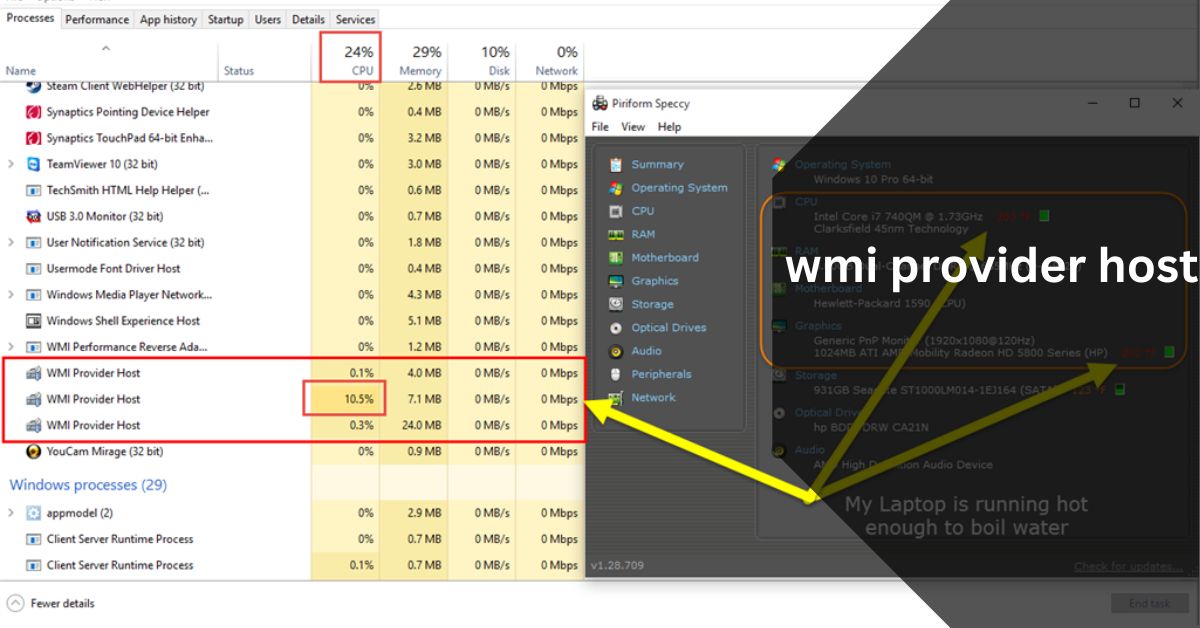Click the Windows Media Player Network icon

(34, 294)
